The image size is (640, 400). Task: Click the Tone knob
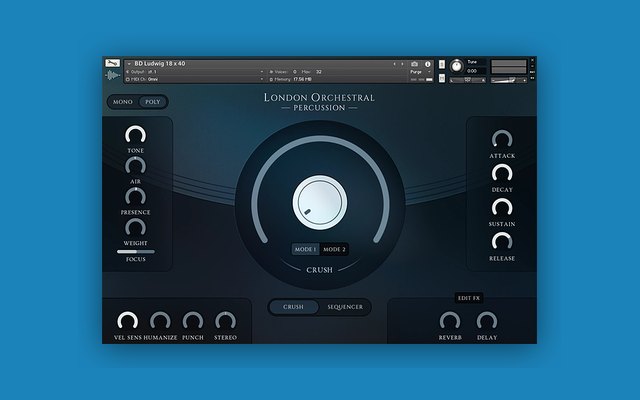tap(136, 135)
